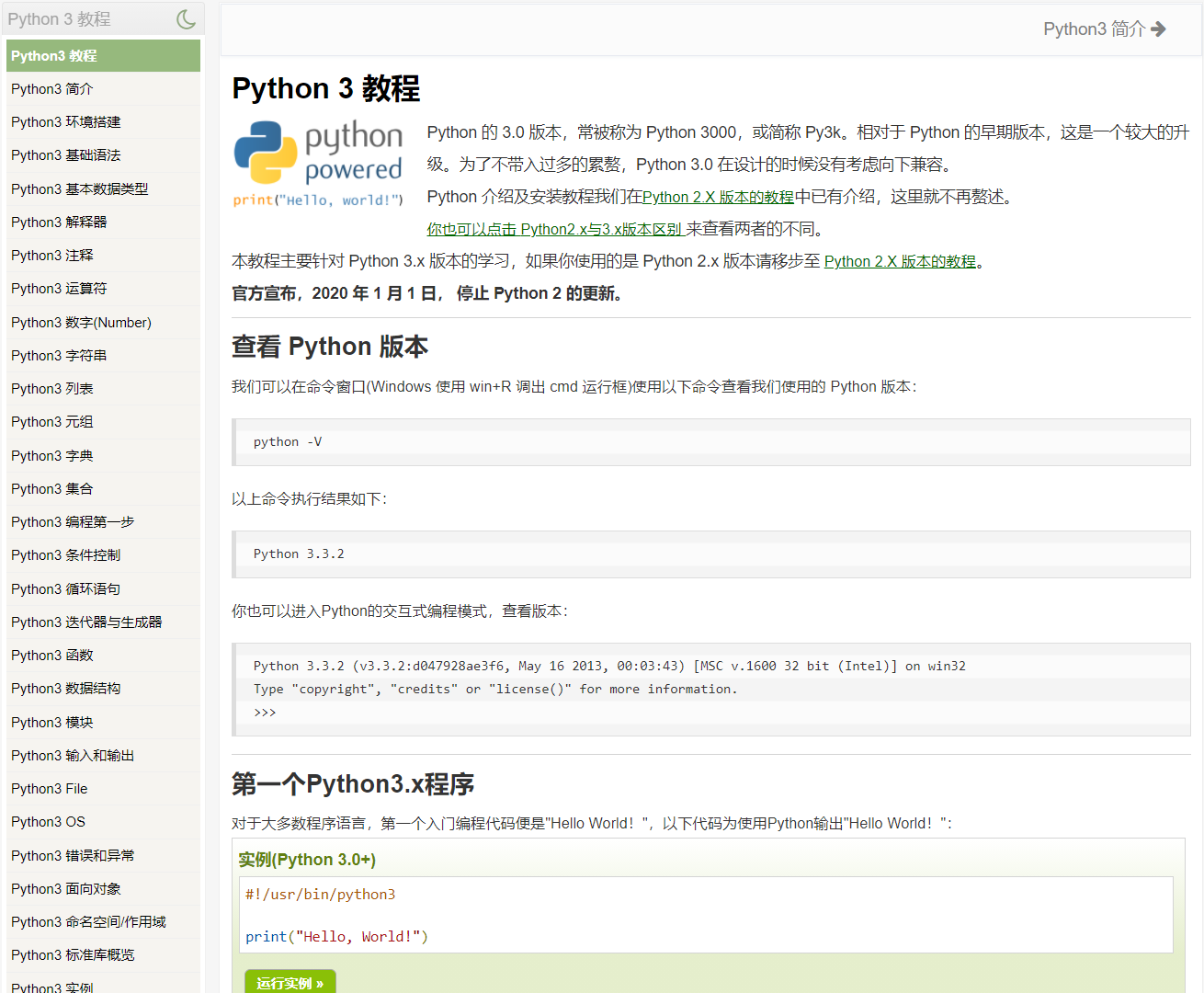Follow Python 2.X 版本的教程 link after 请移步至
1204x993 pixels.
[x=900, y=261]
